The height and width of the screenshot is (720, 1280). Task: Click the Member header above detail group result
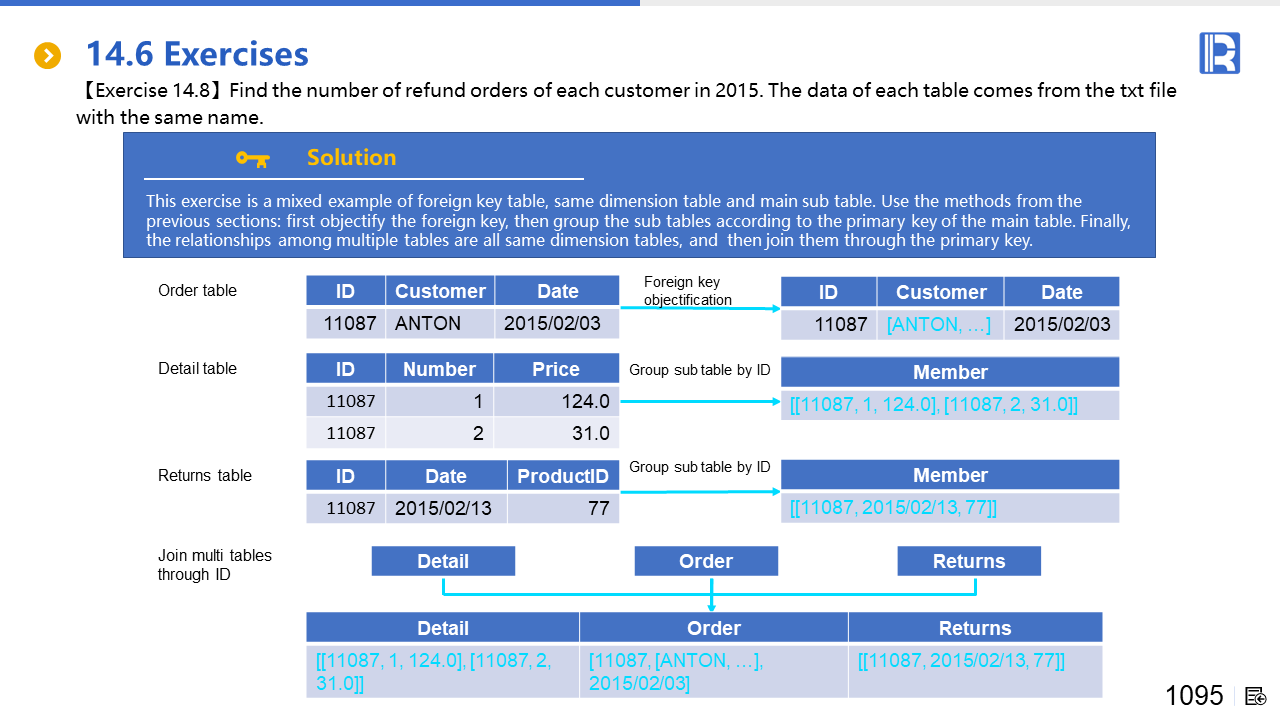950,372
